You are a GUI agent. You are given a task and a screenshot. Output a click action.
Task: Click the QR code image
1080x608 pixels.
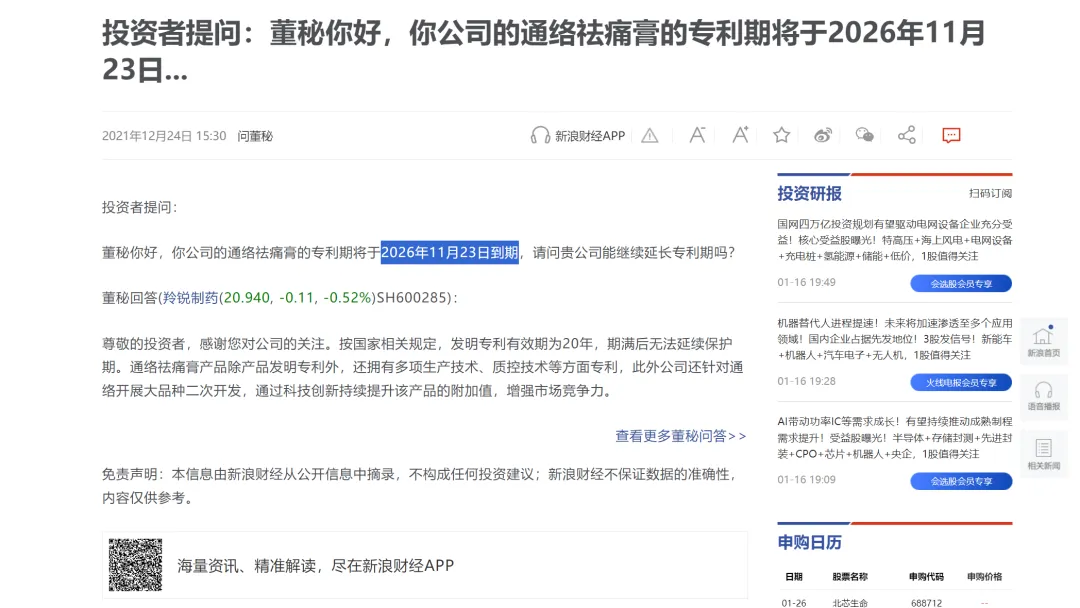click(x=135, y=565)
